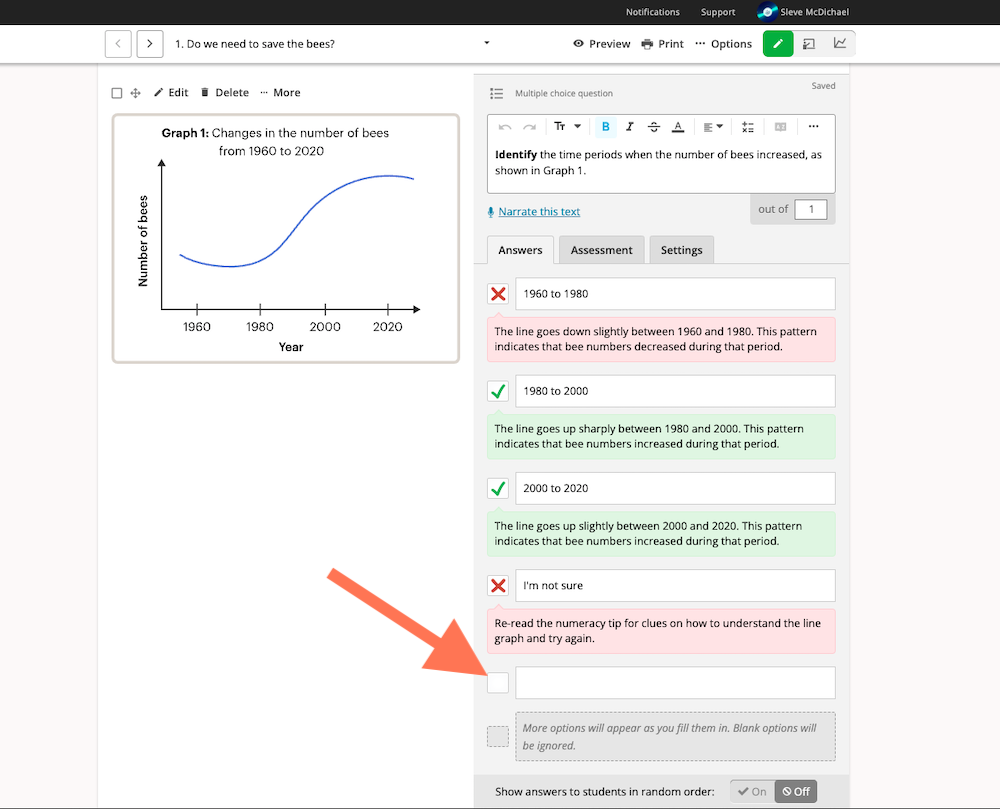This screenshot has width=1000, height=809.
Task: Toggle bold formatting
Action: click(x=606, y=127)
